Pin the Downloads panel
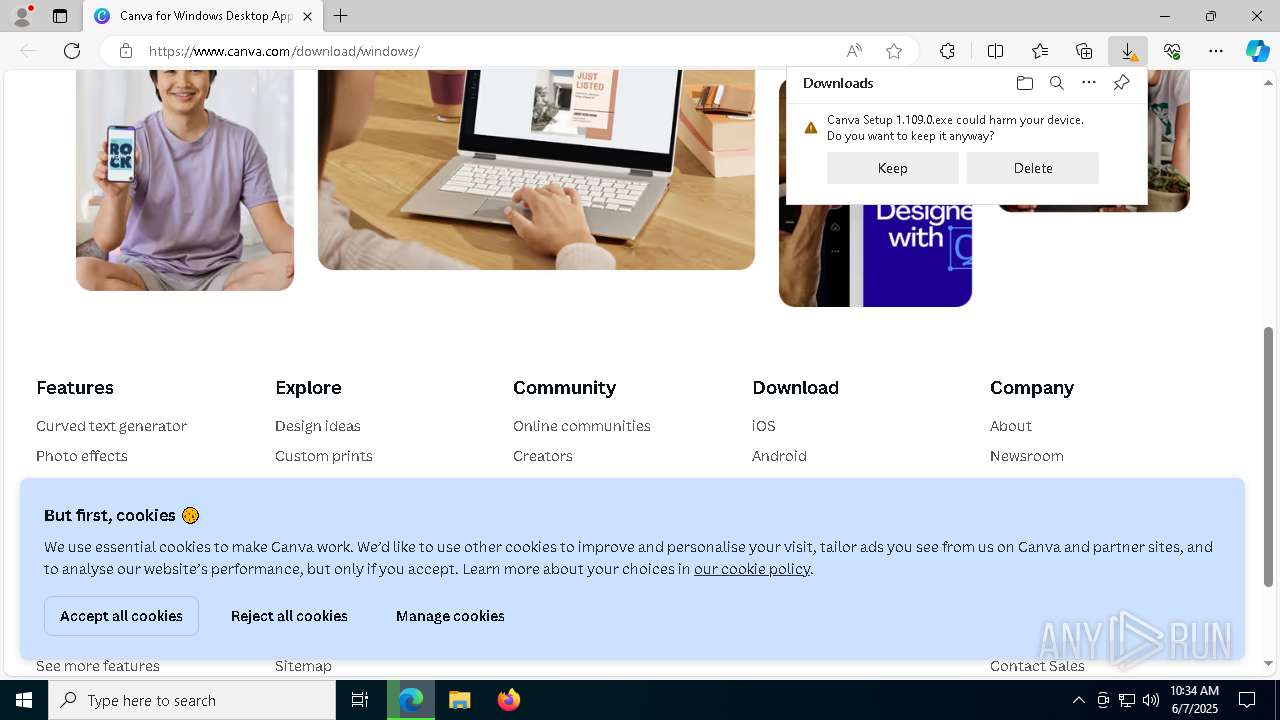 [x=1121, y=83]
